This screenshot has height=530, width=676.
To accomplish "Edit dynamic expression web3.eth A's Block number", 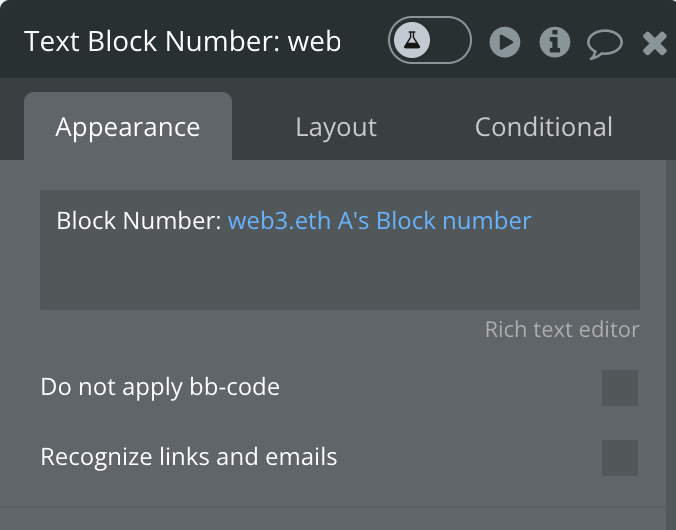I will [379, 221].
